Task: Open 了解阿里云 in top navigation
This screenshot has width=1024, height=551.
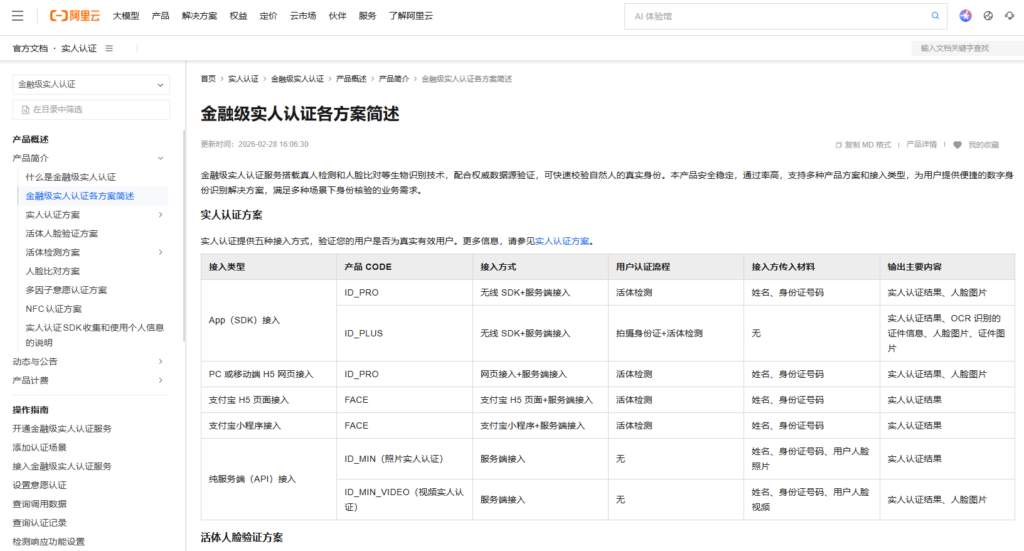Action: tap(411, 16)
